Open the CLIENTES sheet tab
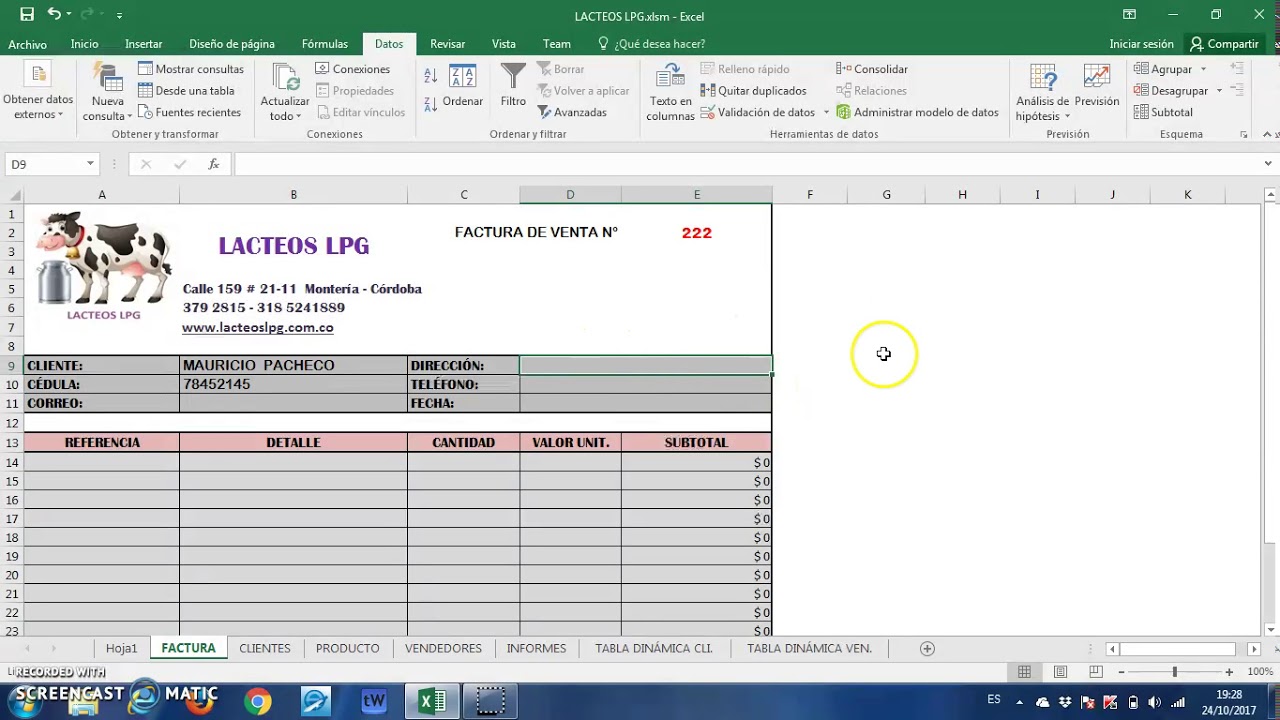The width and height of the screenshot is (1280, 720). coord(265,648)
